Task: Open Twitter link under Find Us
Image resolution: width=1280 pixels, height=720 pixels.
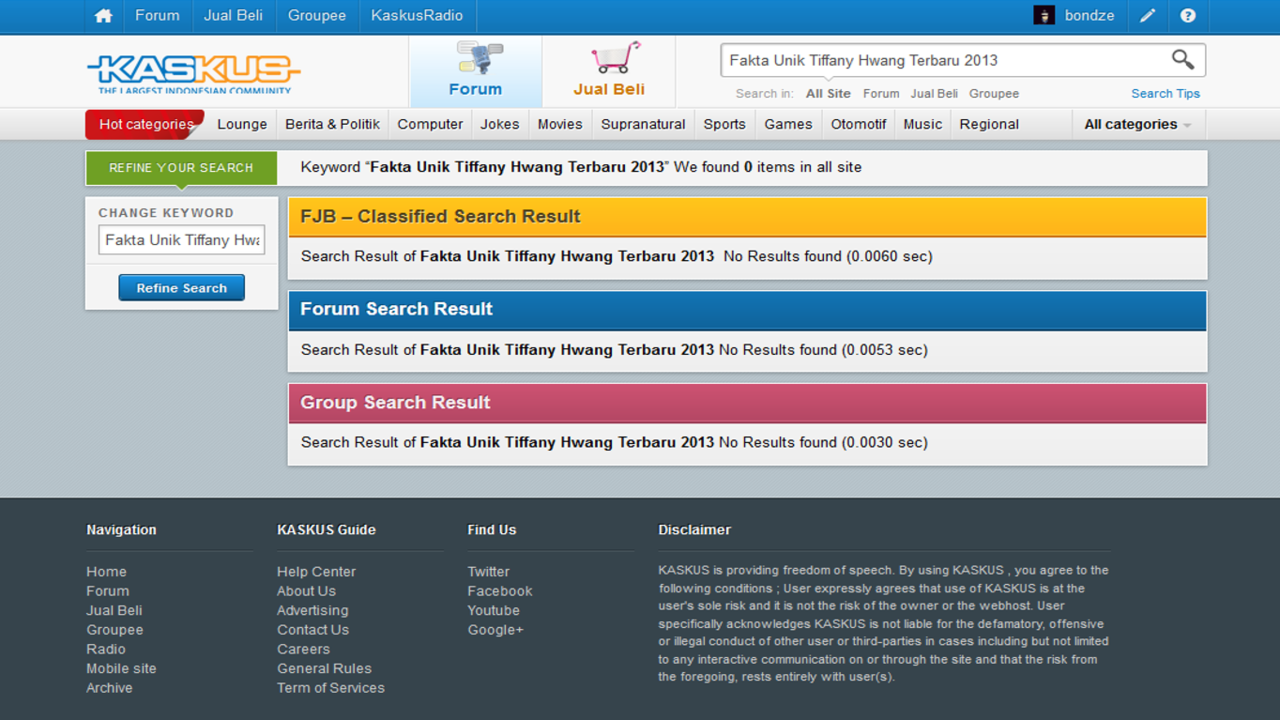Action: (x=488, y=572)
